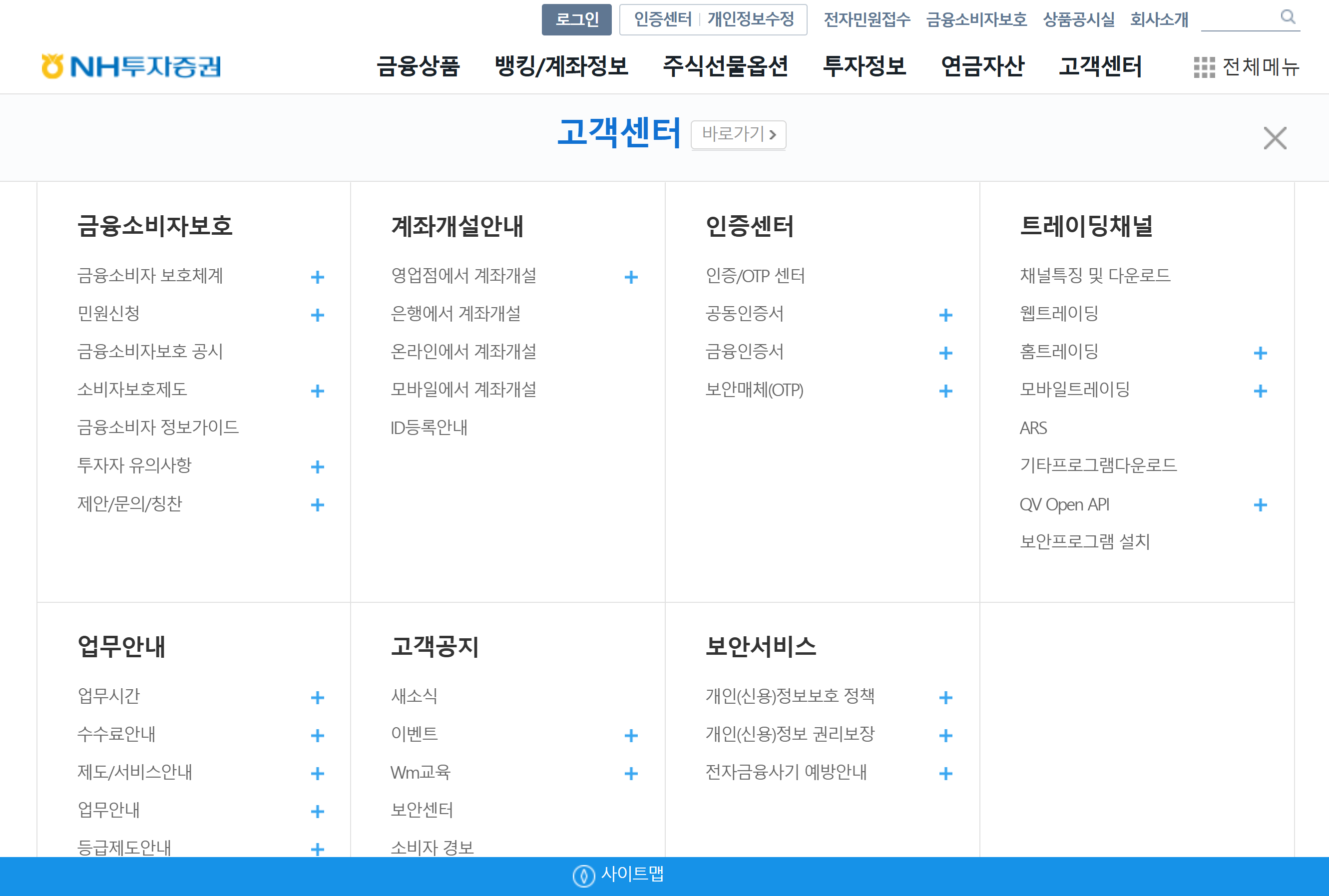Open the 금융상품 main menu
Image resolution: width=1329 pixels, height=896 pixels.
418,66
